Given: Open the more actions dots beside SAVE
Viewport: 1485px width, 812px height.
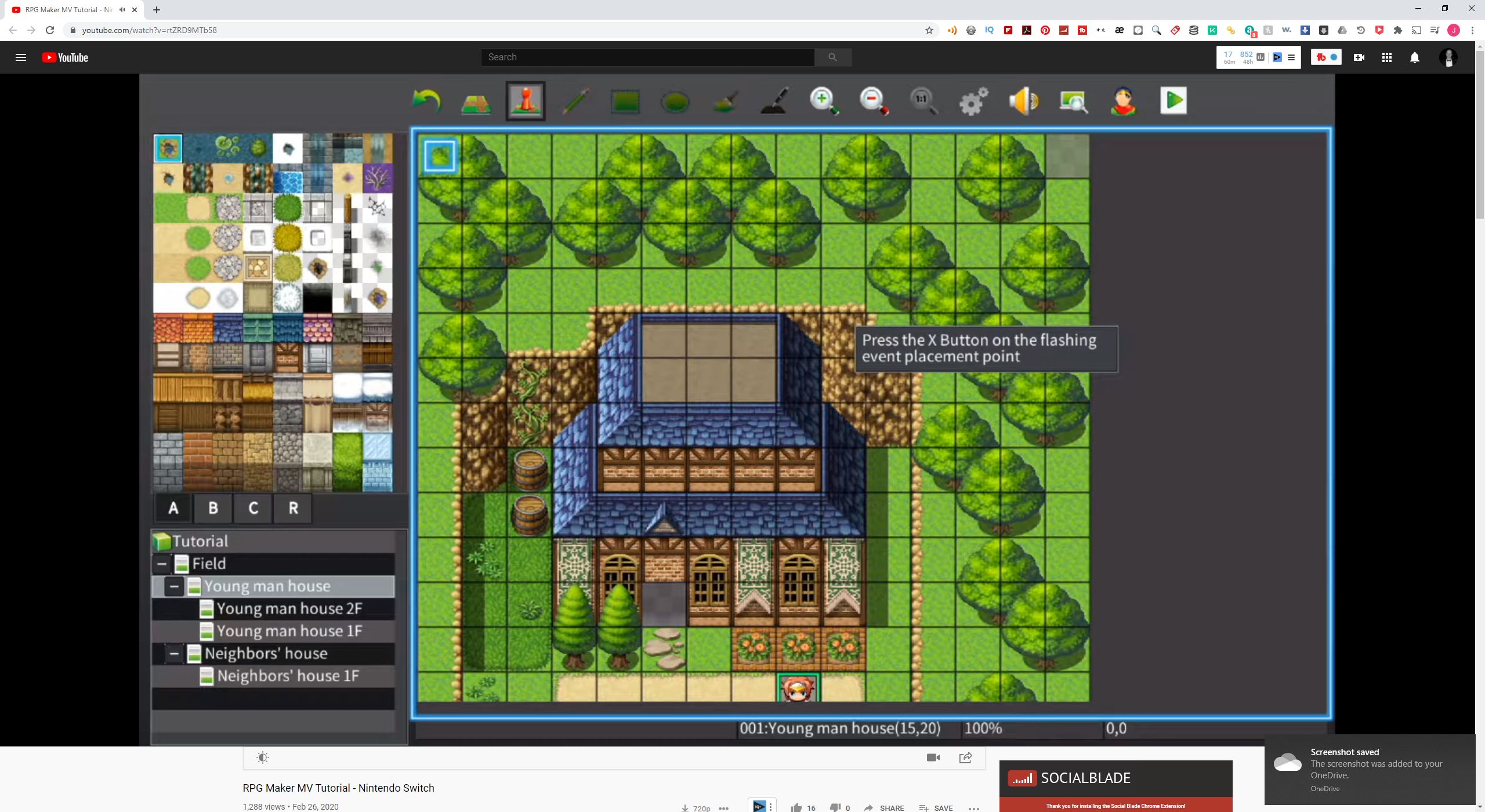Looking at the screenshot, I should 974,808.
